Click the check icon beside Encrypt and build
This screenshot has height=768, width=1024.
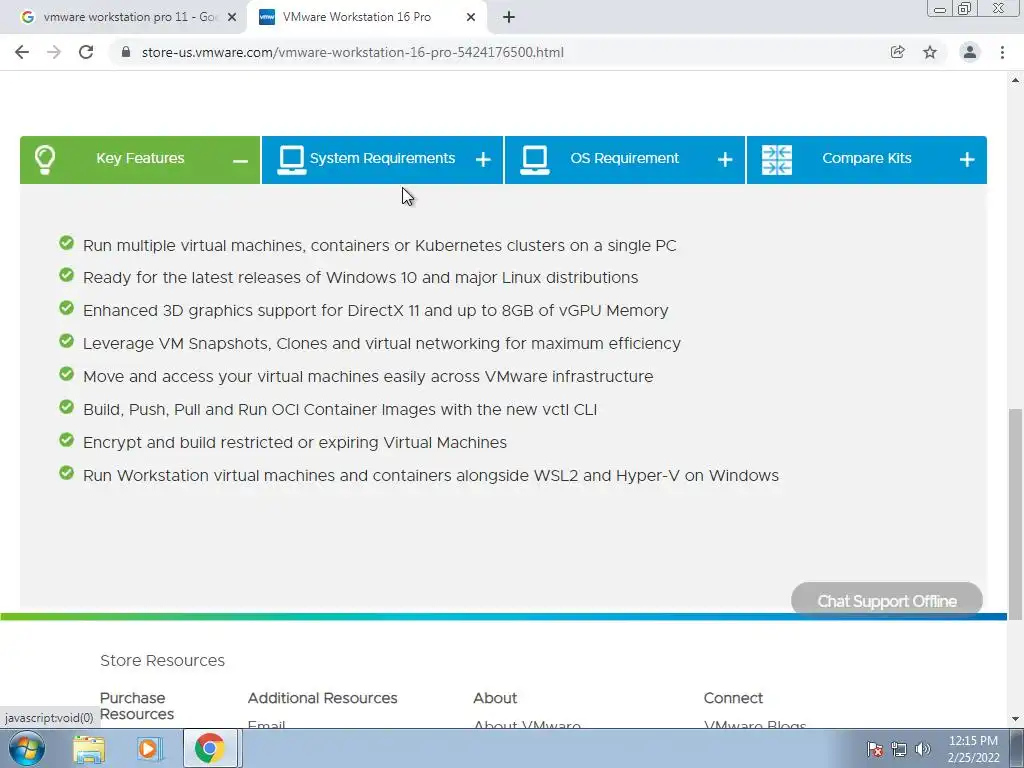click(66, 440)
